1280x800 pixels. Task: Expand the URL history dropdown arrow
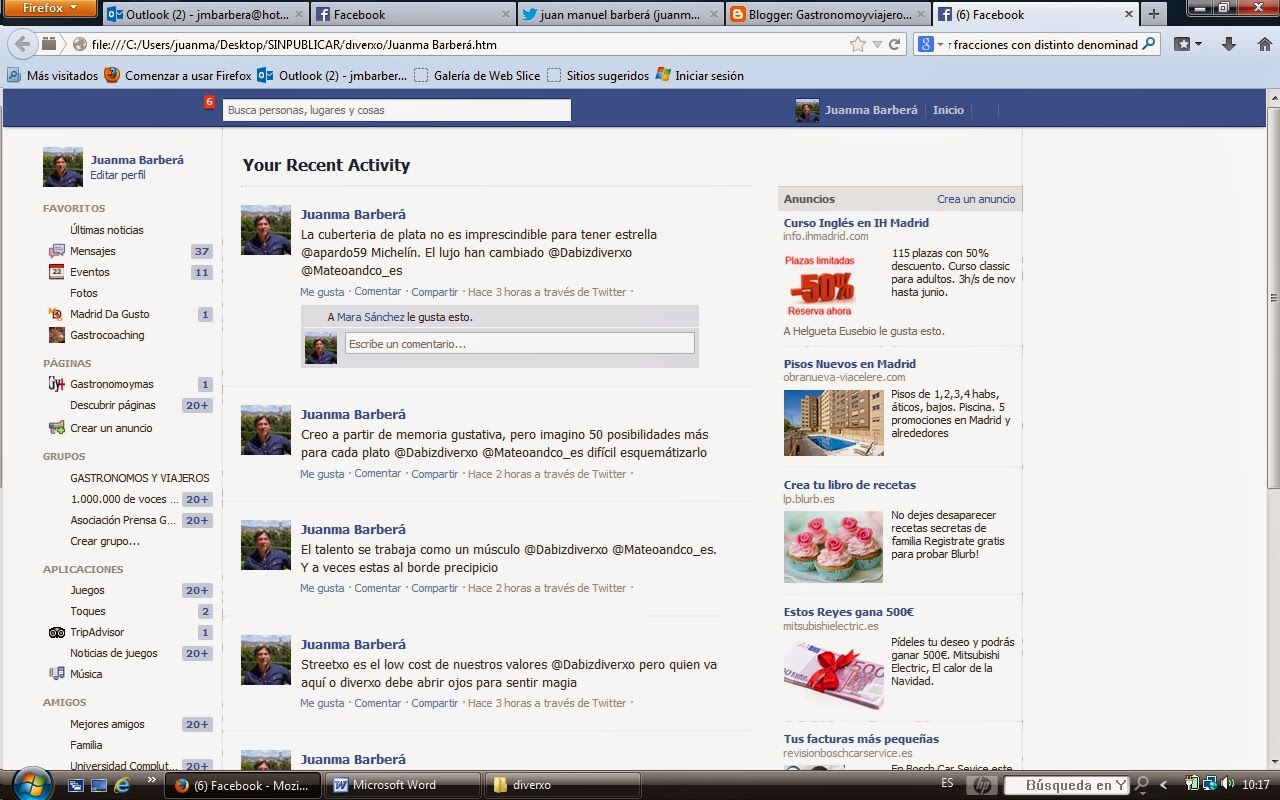point(877,44)
